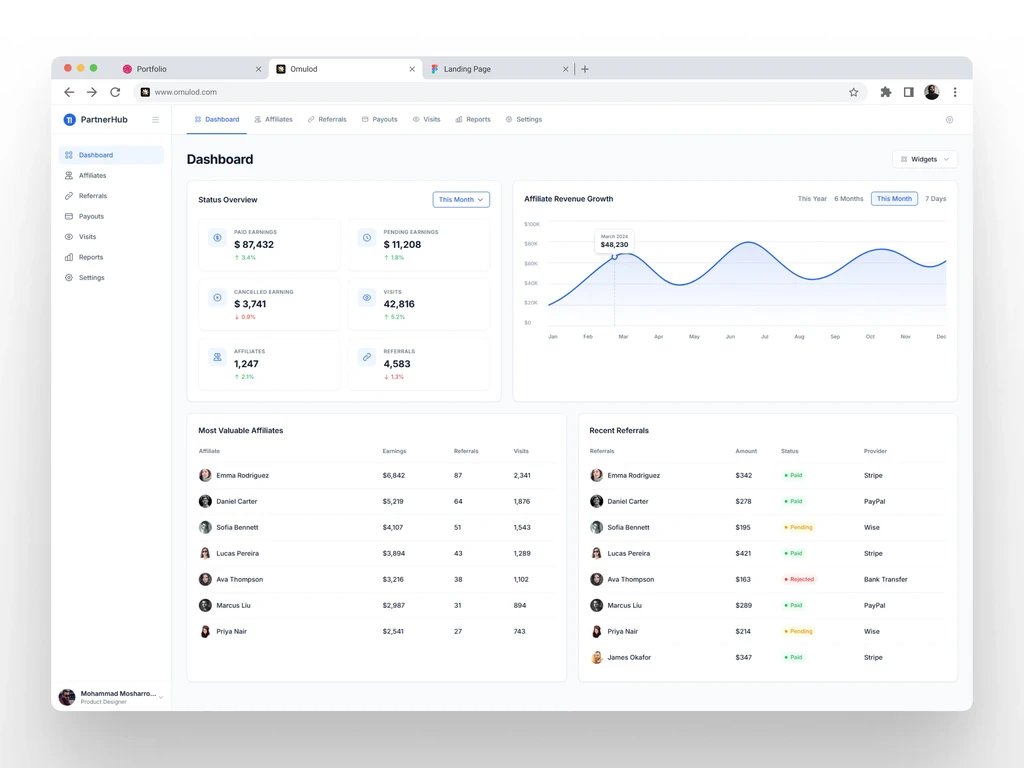Click the browser address bar
The height and width of the screenshot is (768, 1024).
click(500, 92)
